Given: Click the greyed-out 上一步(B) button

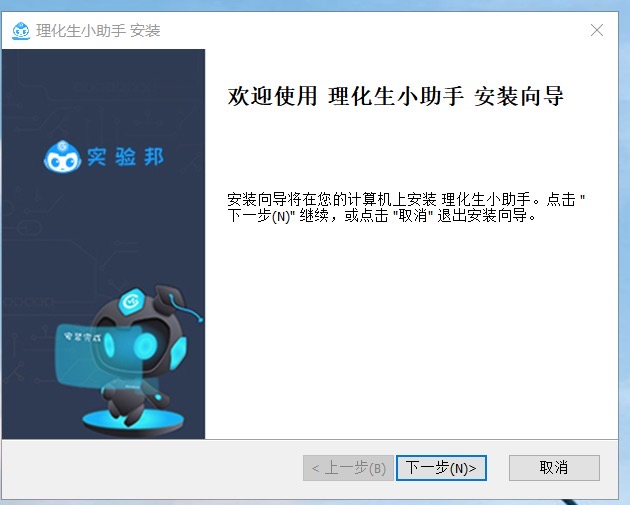Looking at the screenshot, I should click(x=348, y=468).
